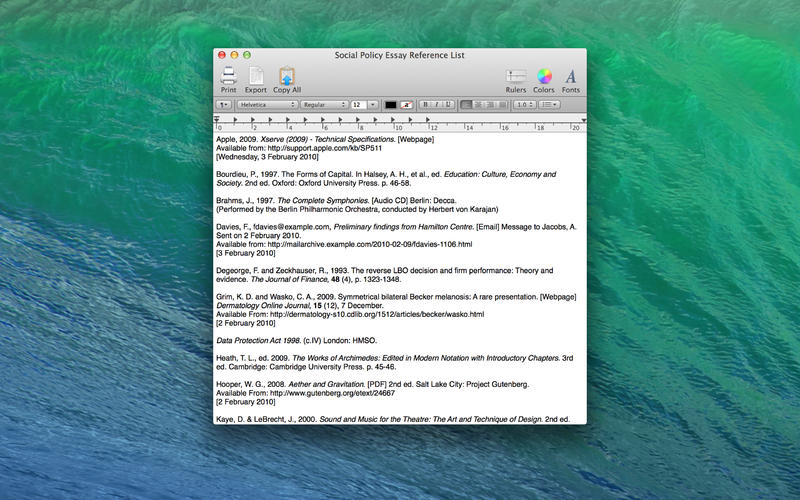Open the Regular typeface style dropdown
This screenshot has height=500, width=800.
pos(324,104)
